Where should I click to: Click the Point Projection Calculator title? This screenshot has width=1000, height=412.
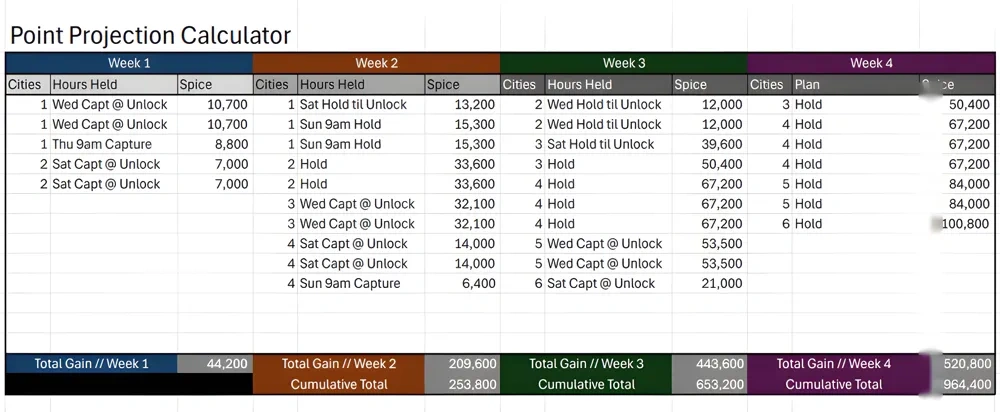pos(150,36)
